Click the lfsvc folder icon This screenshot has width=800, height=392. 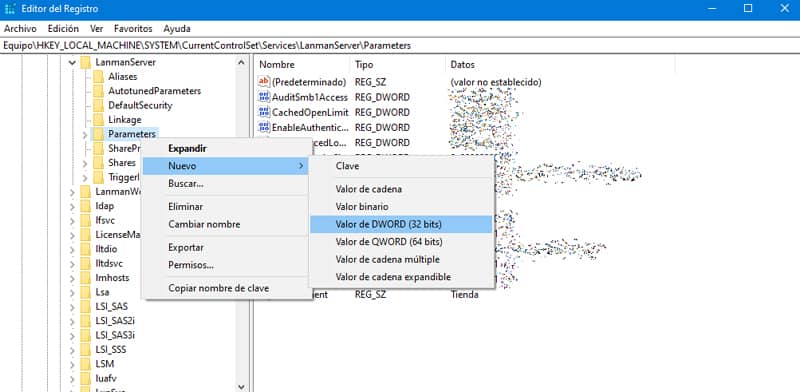86,220
